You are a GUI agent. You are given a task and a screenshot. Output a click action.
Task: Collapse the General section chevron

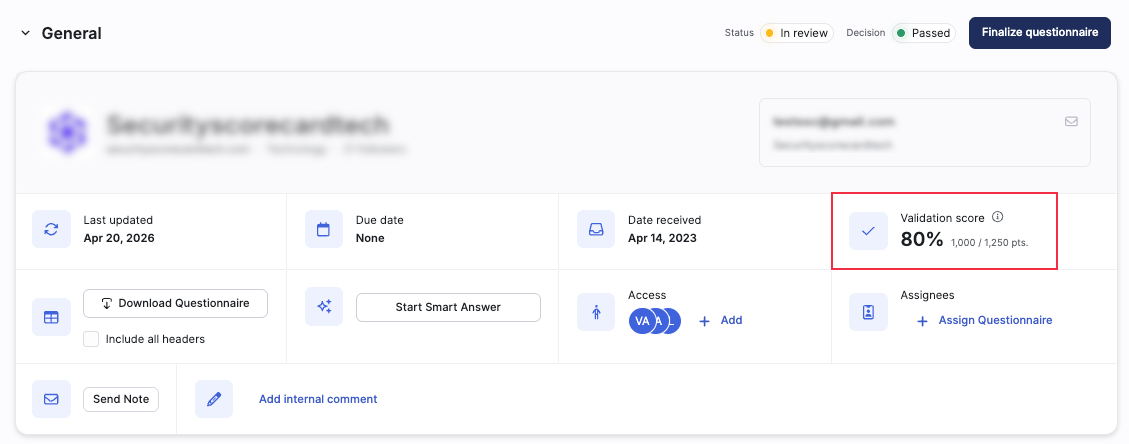coord(26,33)
